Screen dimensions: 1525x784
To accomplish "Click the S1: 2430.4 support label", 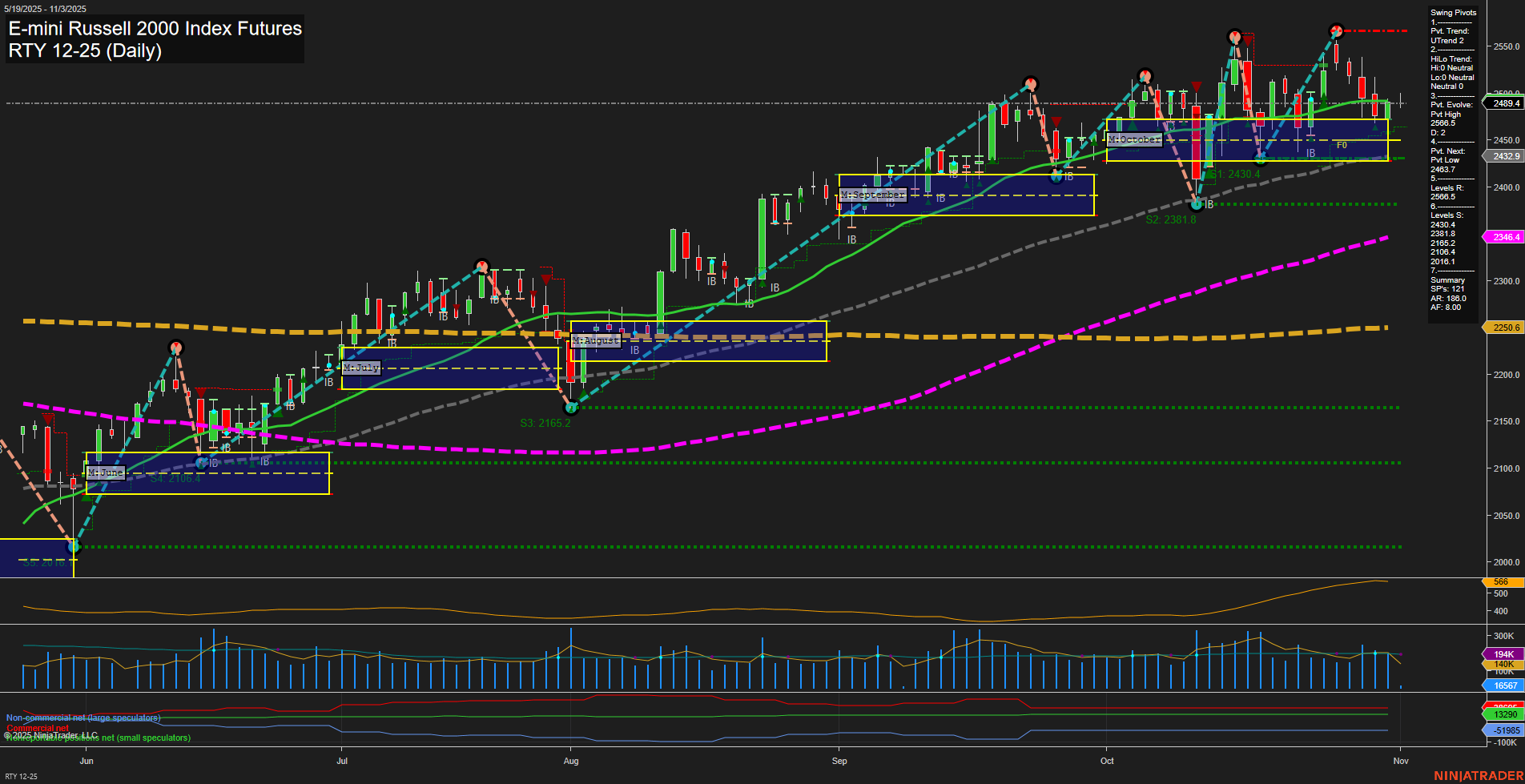I will pyautogui.click(x=1235, y=174).
